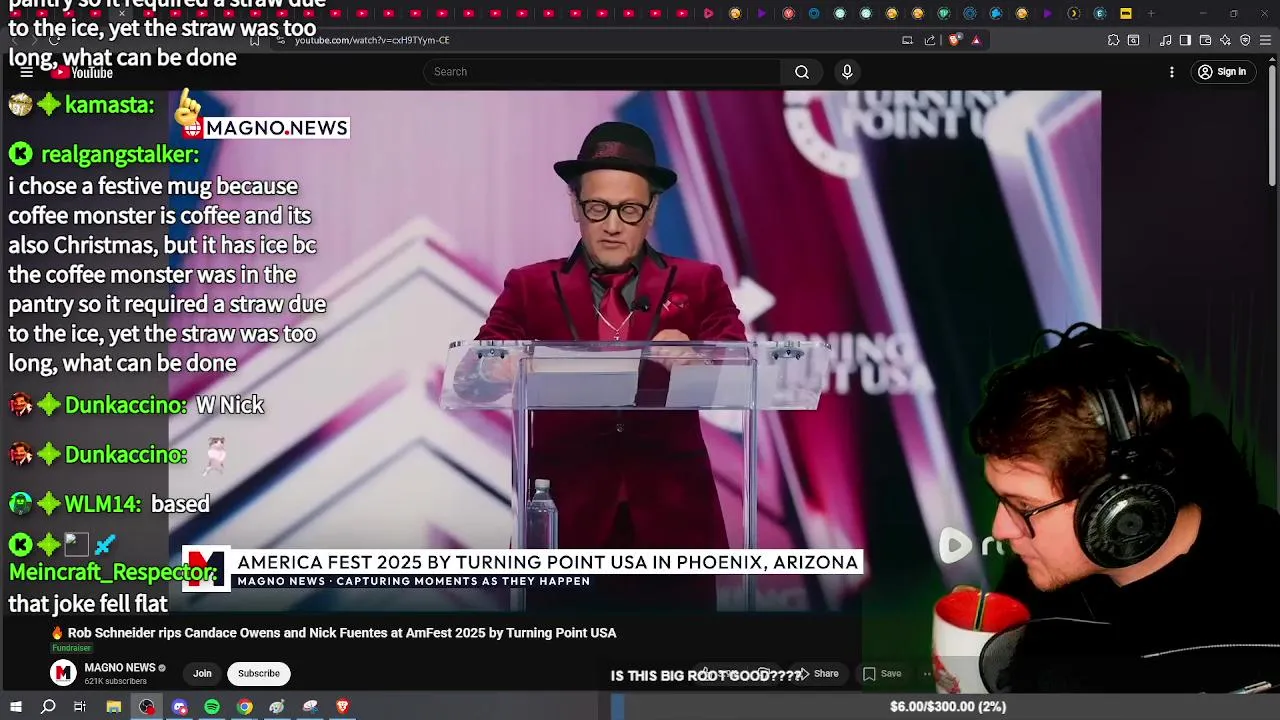Click the YouTube search magnifier button
This screenshot has width=1280, height=720.
801,72
